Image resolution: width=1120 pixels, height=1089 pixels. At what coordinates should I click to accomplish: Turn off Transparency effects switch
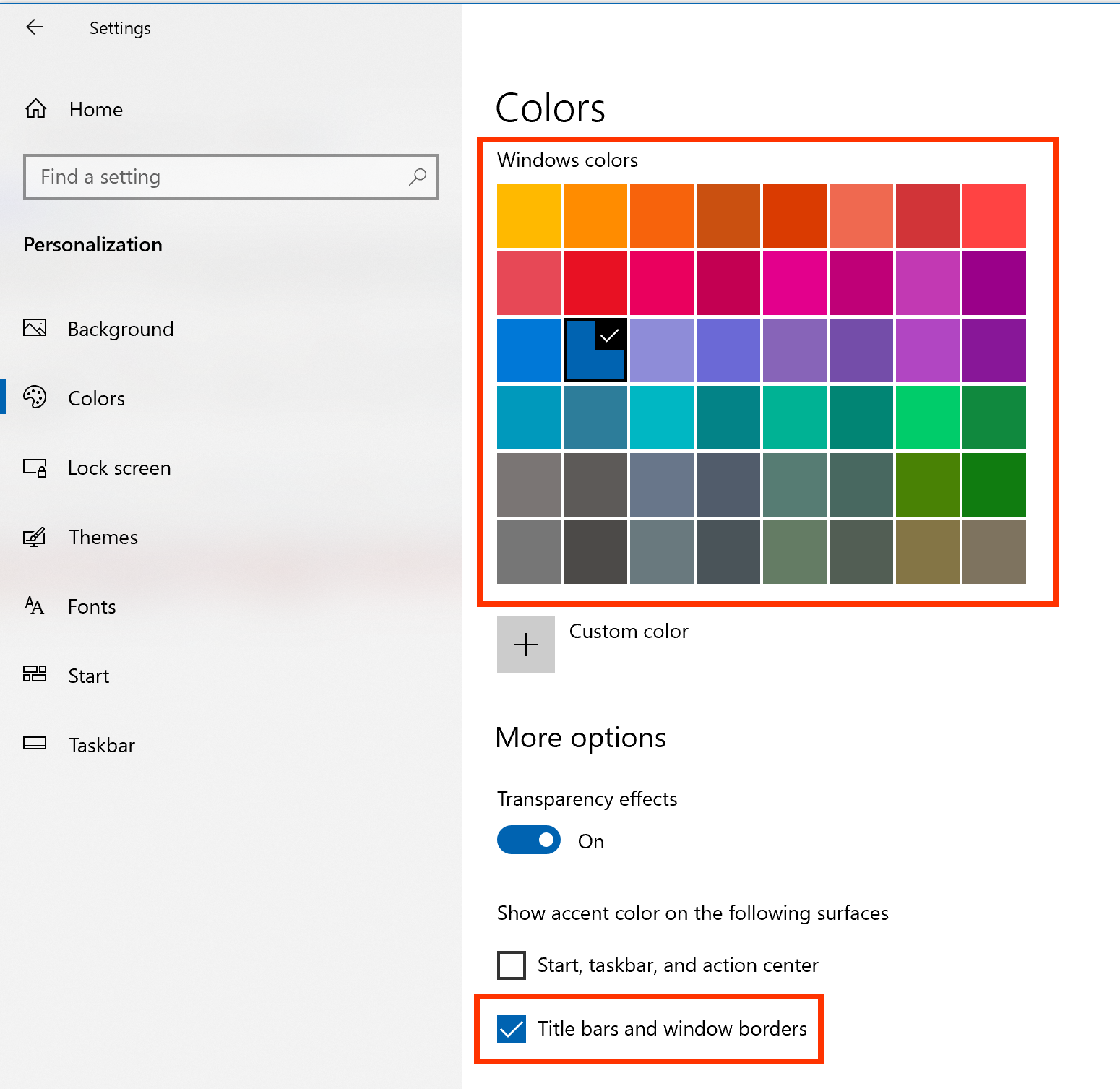(x=529, y=840)
